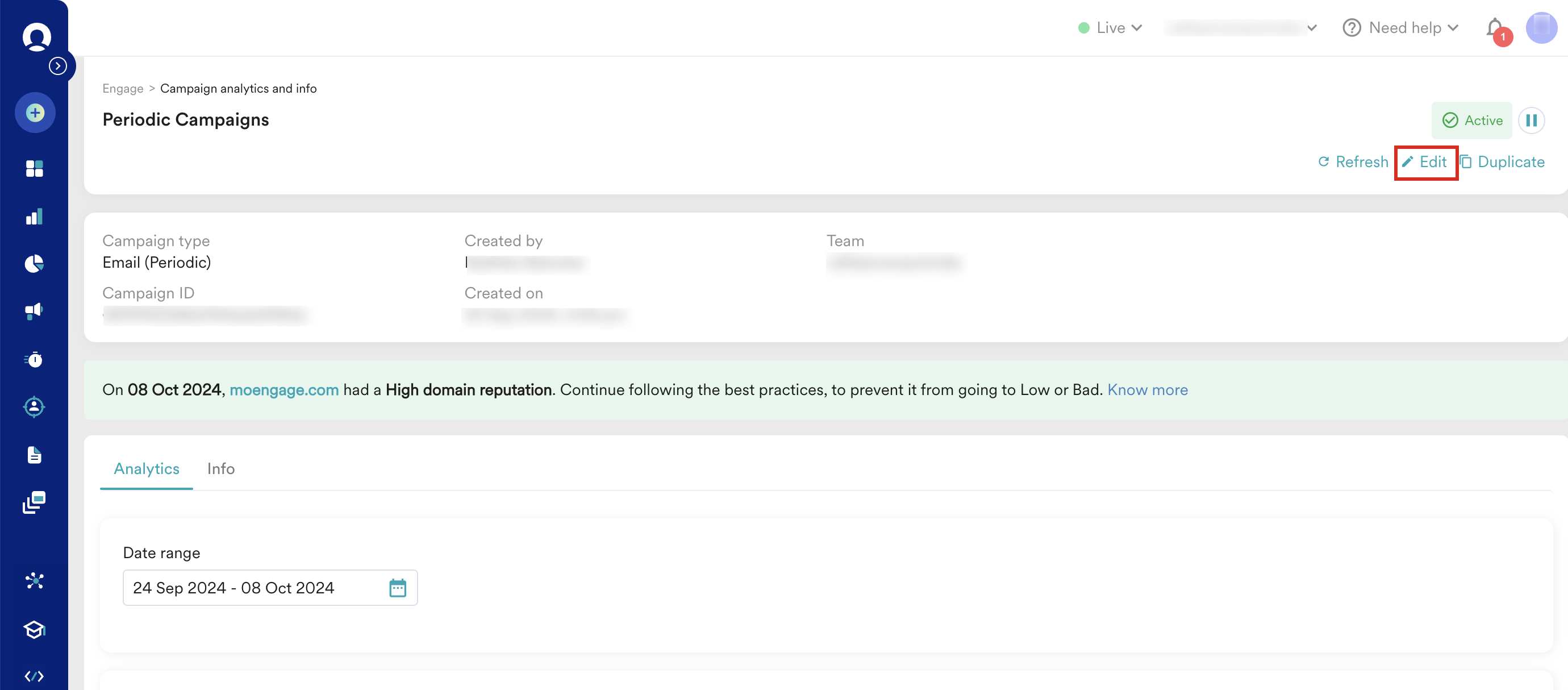Open the Live environment dropdown

click(x=1110, y=28)
